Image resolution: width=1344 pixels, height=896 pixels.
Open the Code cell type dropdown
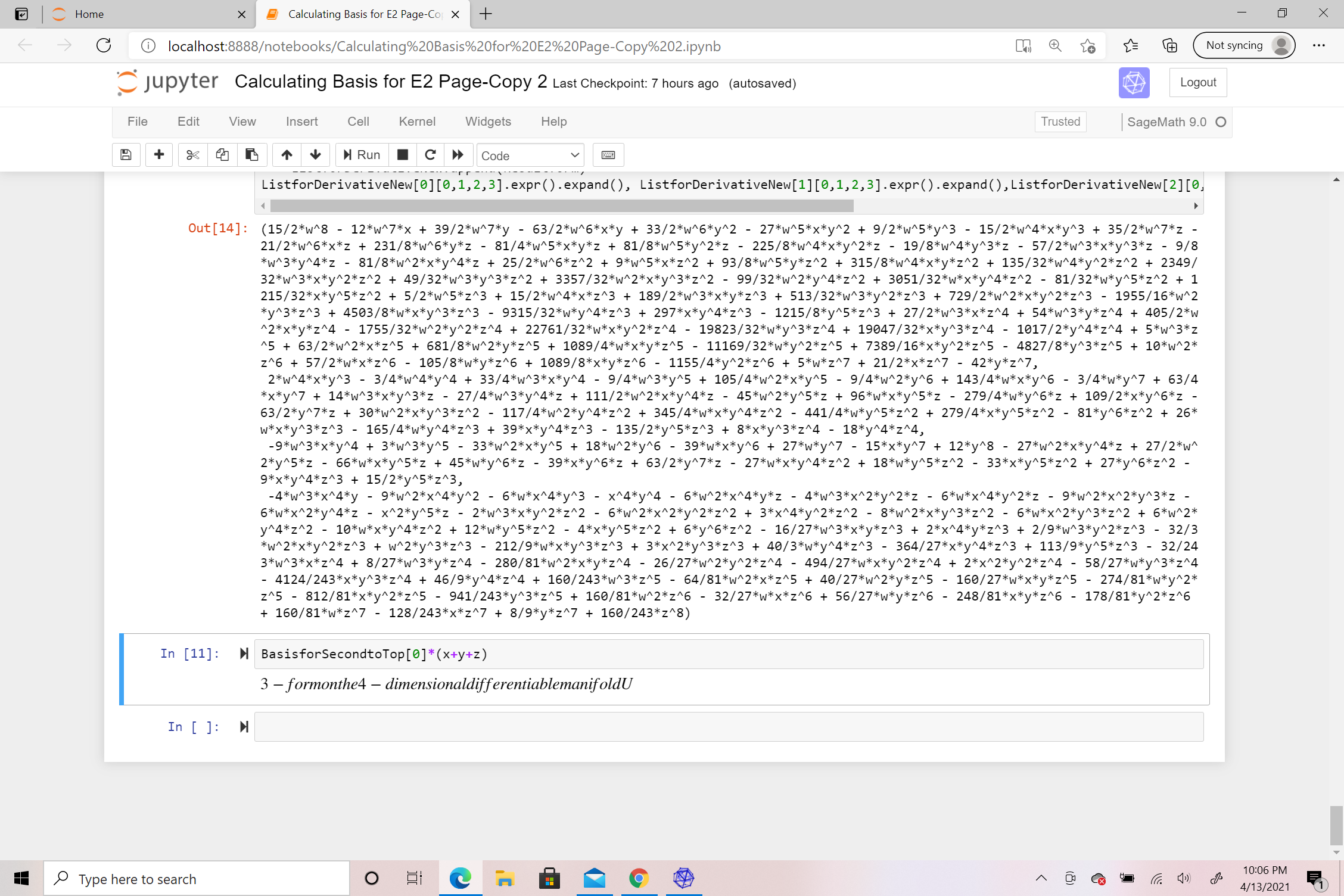[x=529, y=155]
